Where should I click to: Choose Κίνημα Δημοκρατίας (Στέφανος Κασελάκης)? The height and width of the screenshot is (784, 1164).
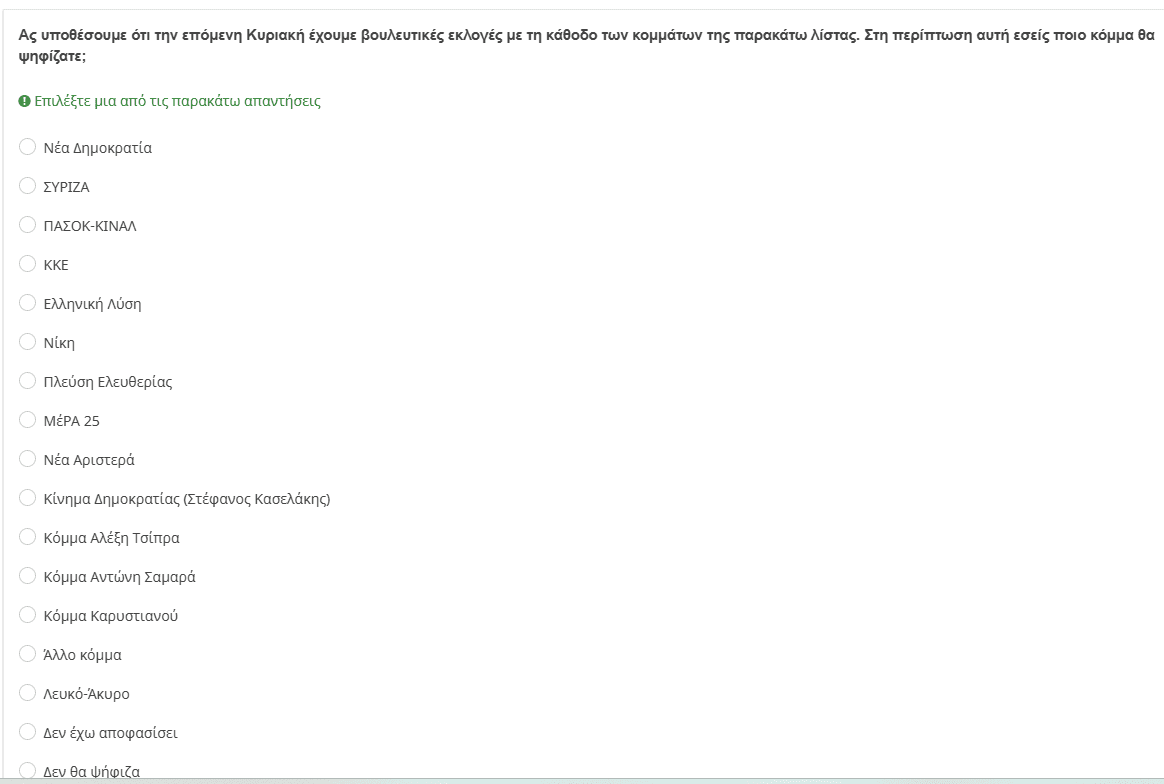click(28, 499)
